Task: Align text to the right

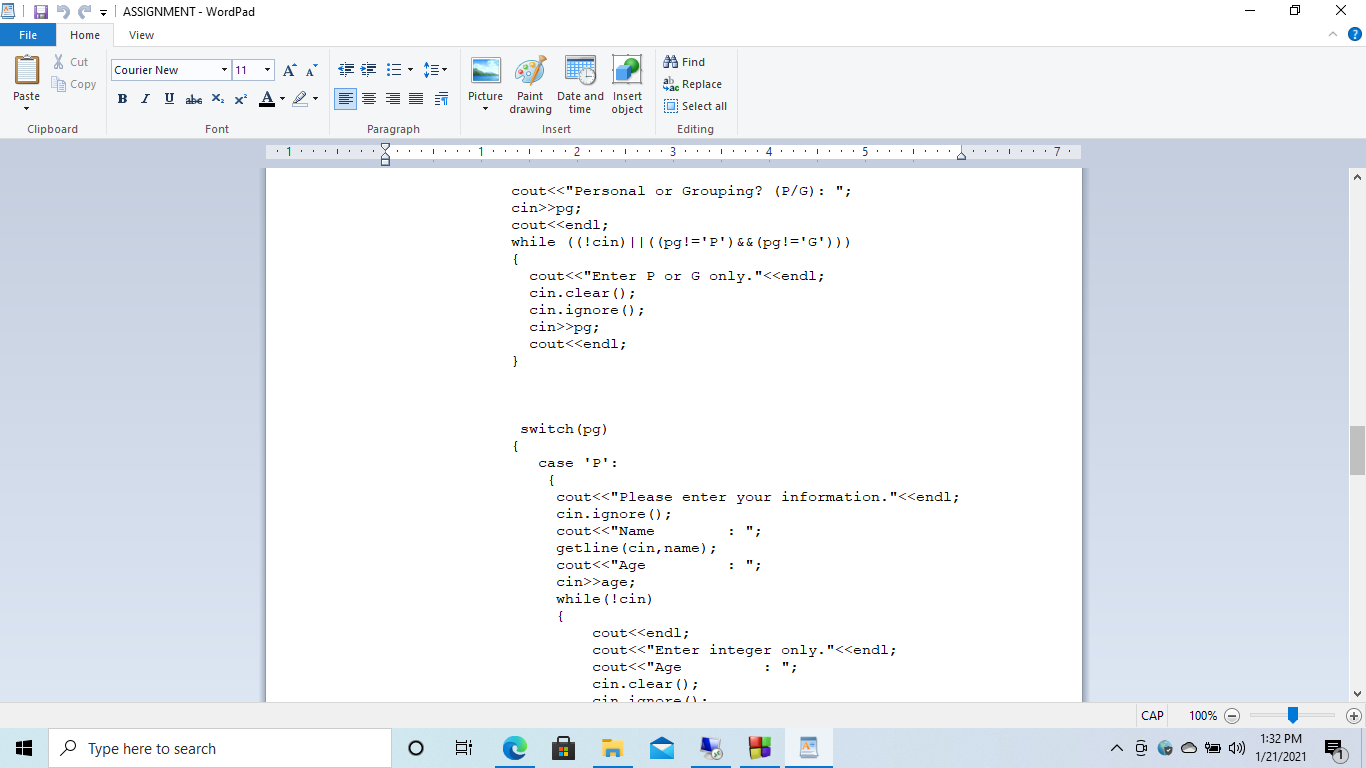Action: pyautogui.click(x=393, y=99)
